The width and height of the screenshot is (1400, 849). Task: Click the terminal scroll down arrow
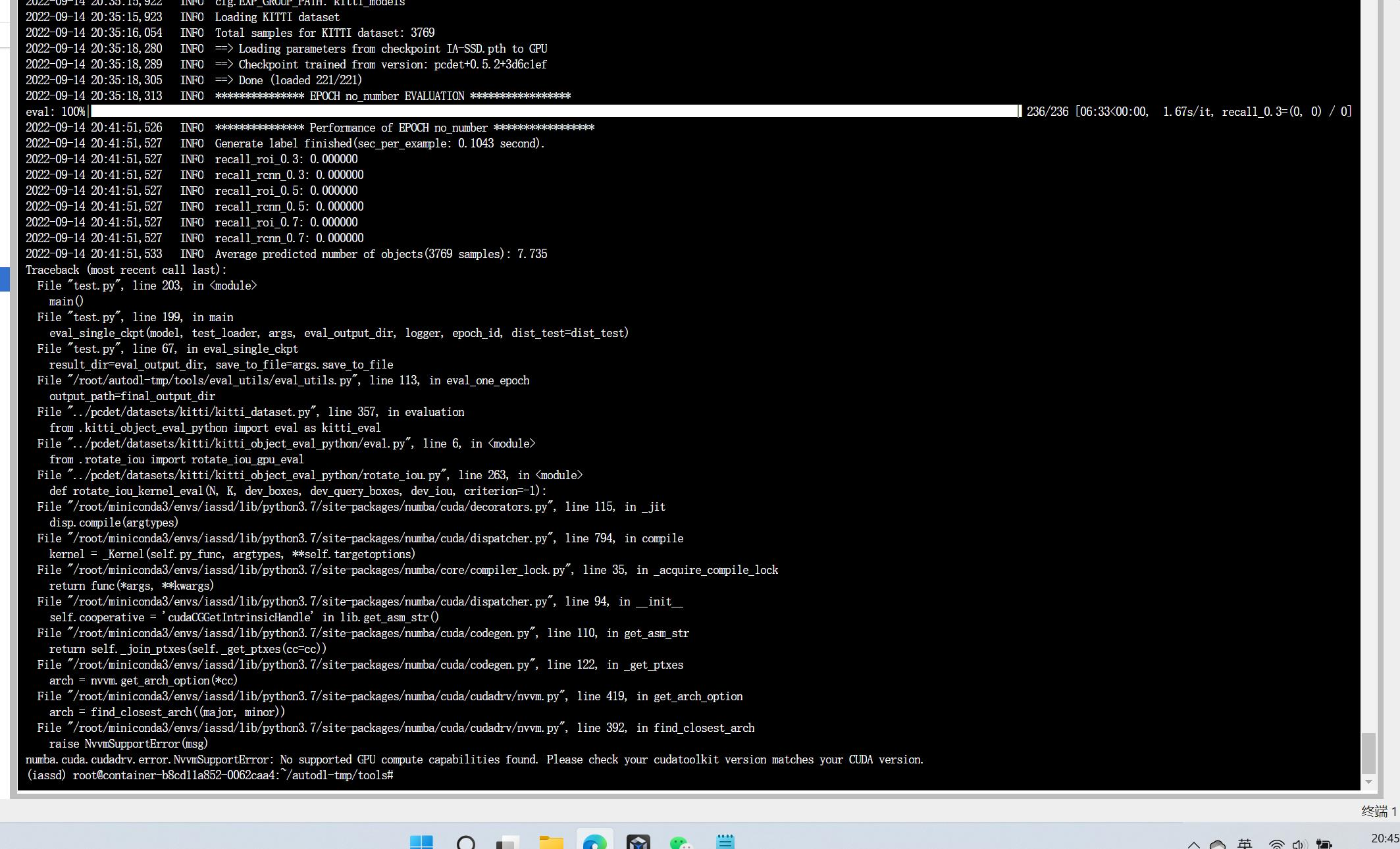click(x=1368, y=782)
